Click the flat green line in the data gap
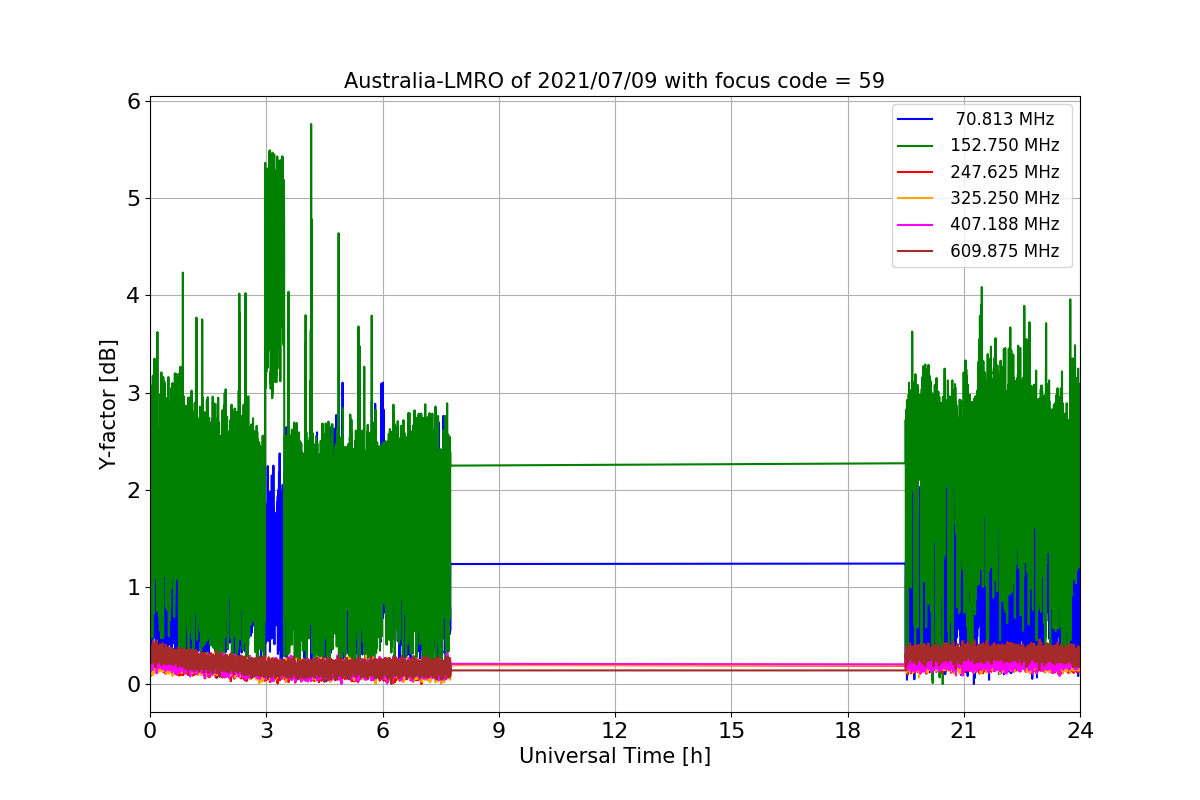The height and width of the screenshot is (800, 1200). pyautogui.click(x=678, y=464)
